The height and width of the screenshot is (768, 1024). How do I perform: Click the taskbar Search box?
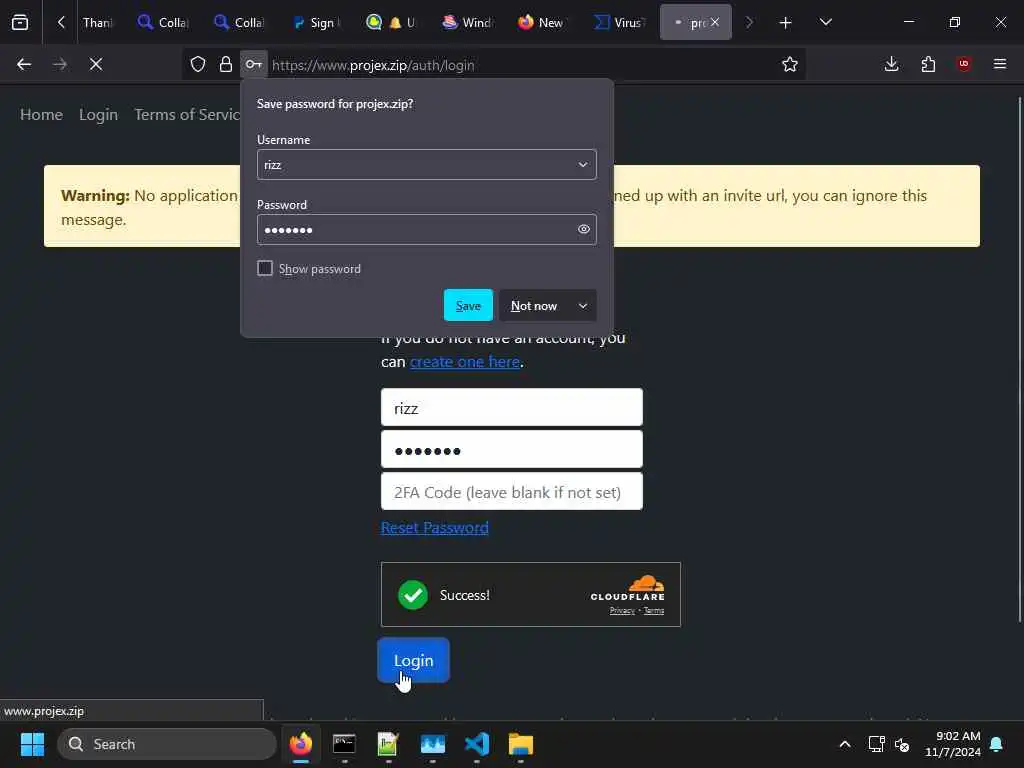click(167, 744)
